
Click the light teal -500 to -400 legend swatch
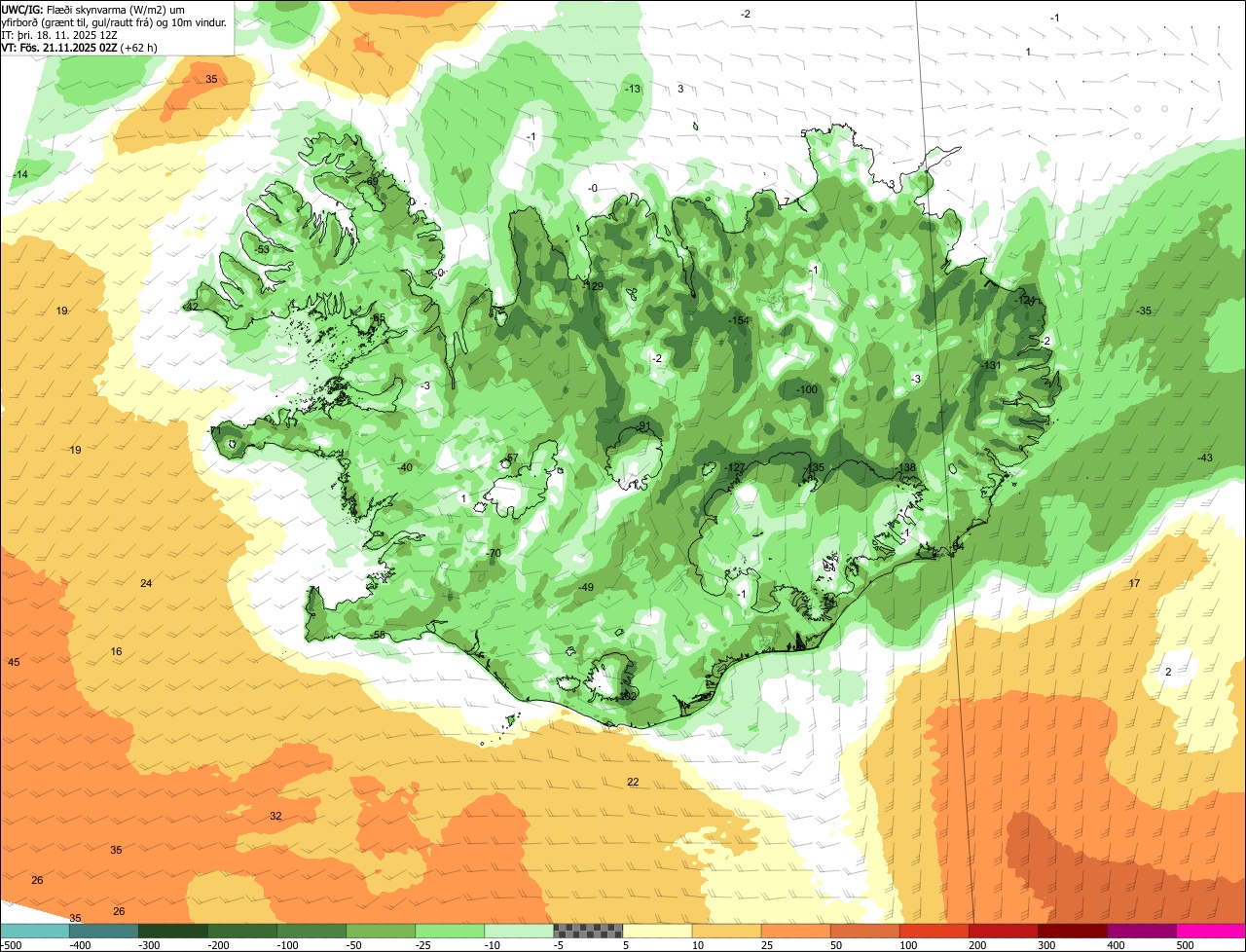35,931
